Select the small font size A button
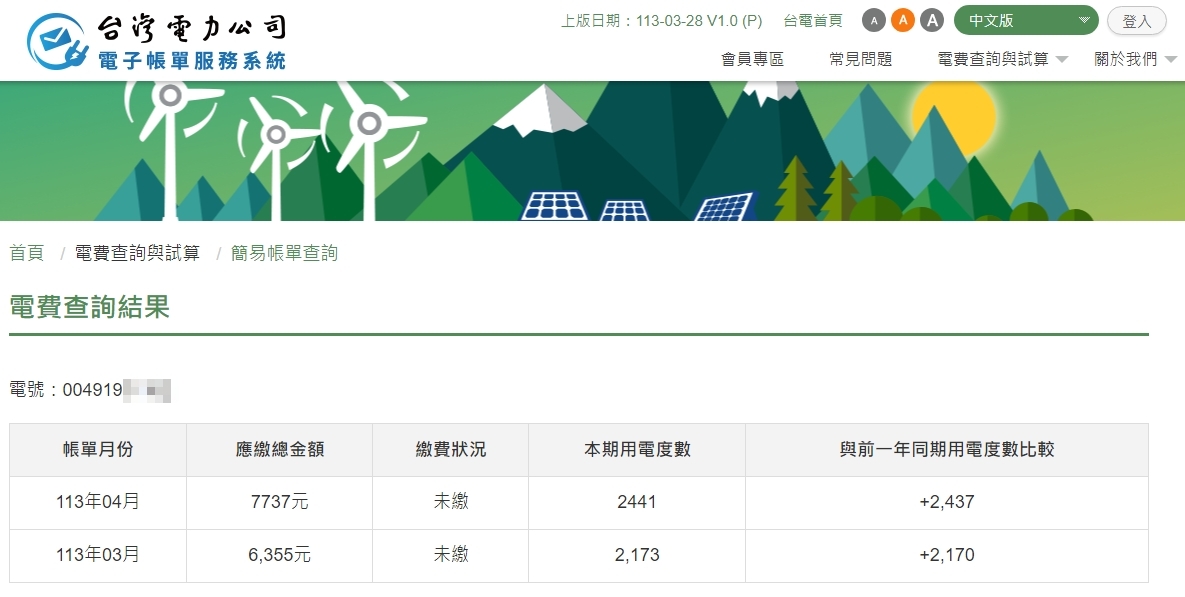 [x=874, y=20]
